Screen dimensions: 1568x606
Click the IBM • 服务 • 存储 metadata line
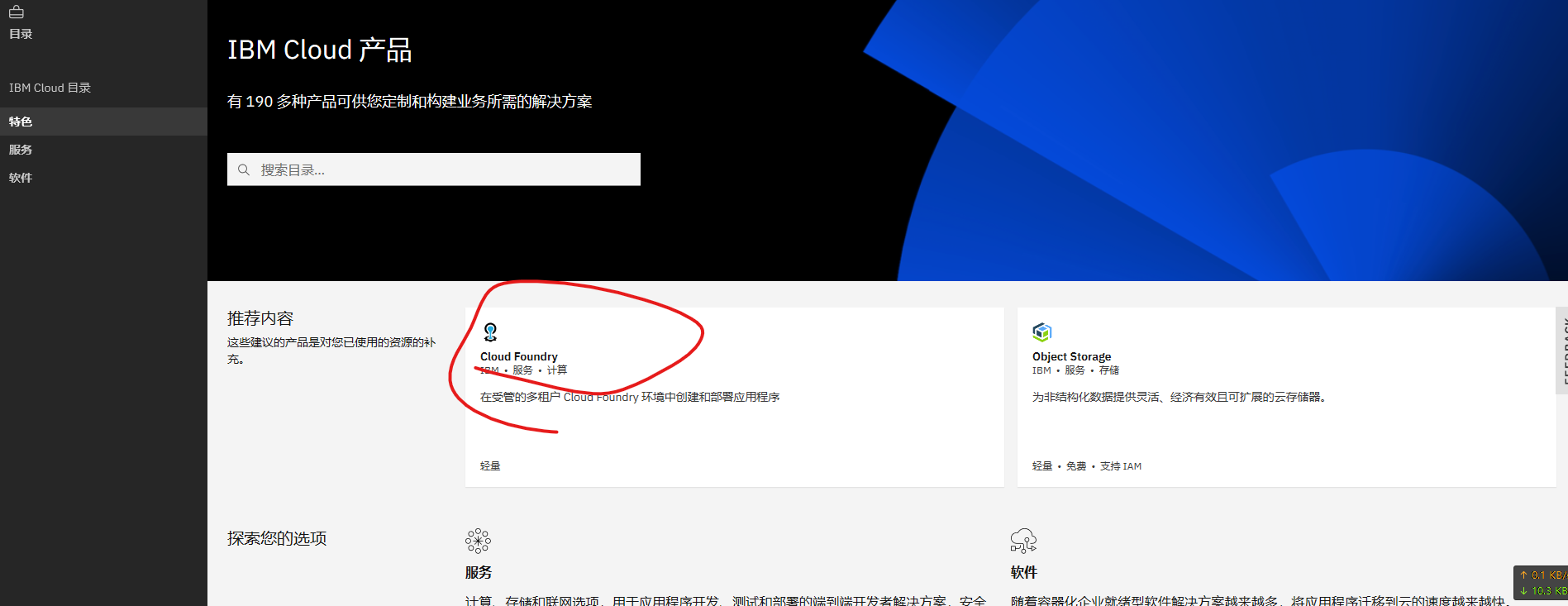(x=1075, y=370)
